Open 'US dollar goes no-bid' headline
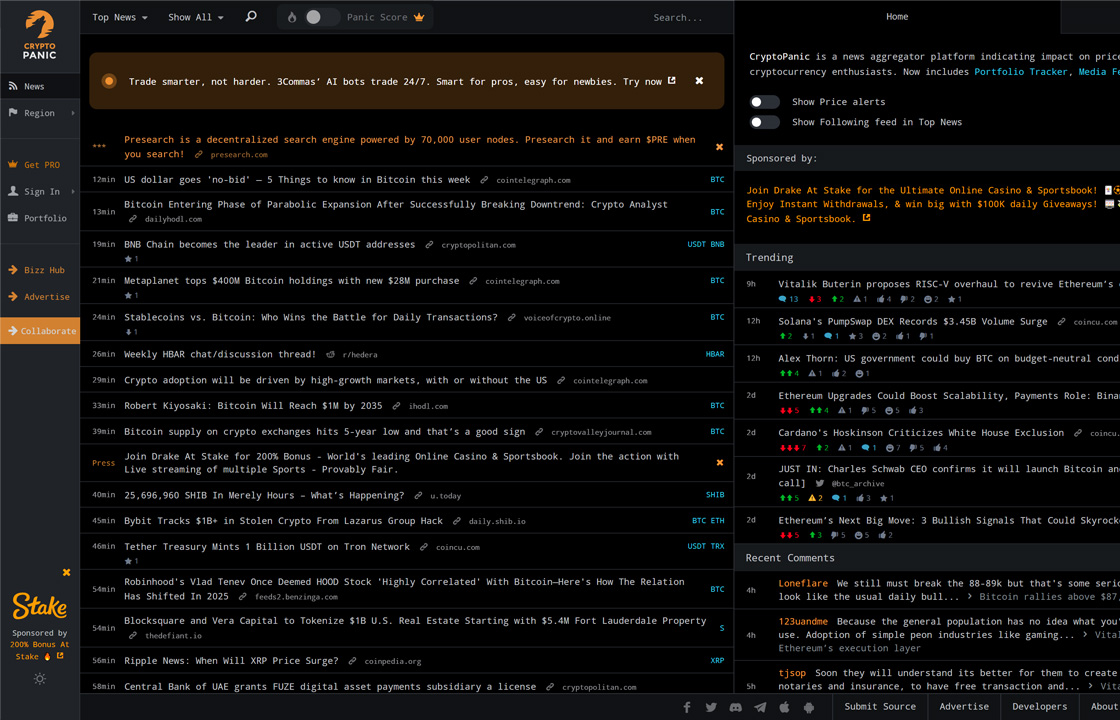 (x=297, y=179)
